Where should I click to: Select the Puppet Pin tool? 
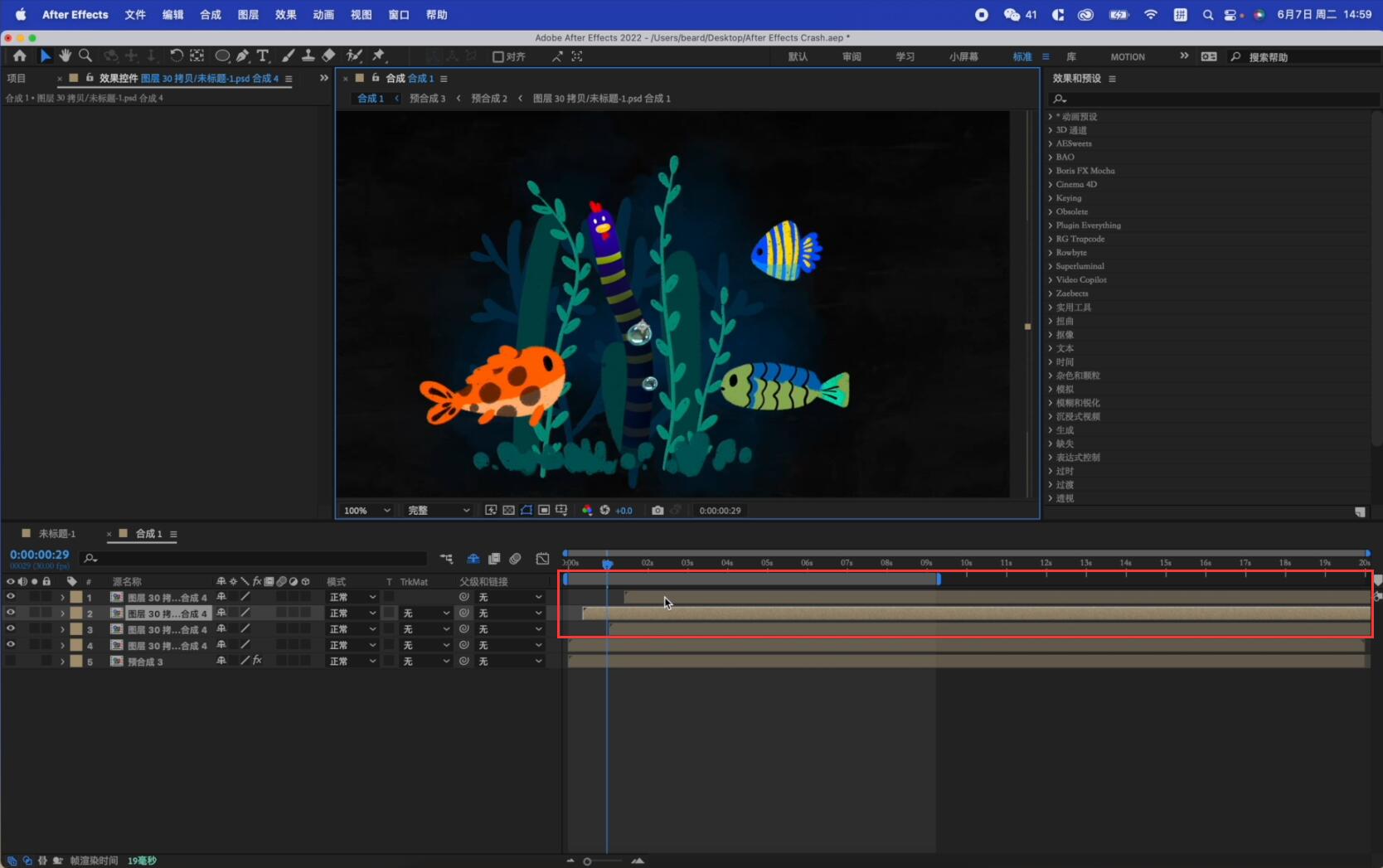(379, 56)
